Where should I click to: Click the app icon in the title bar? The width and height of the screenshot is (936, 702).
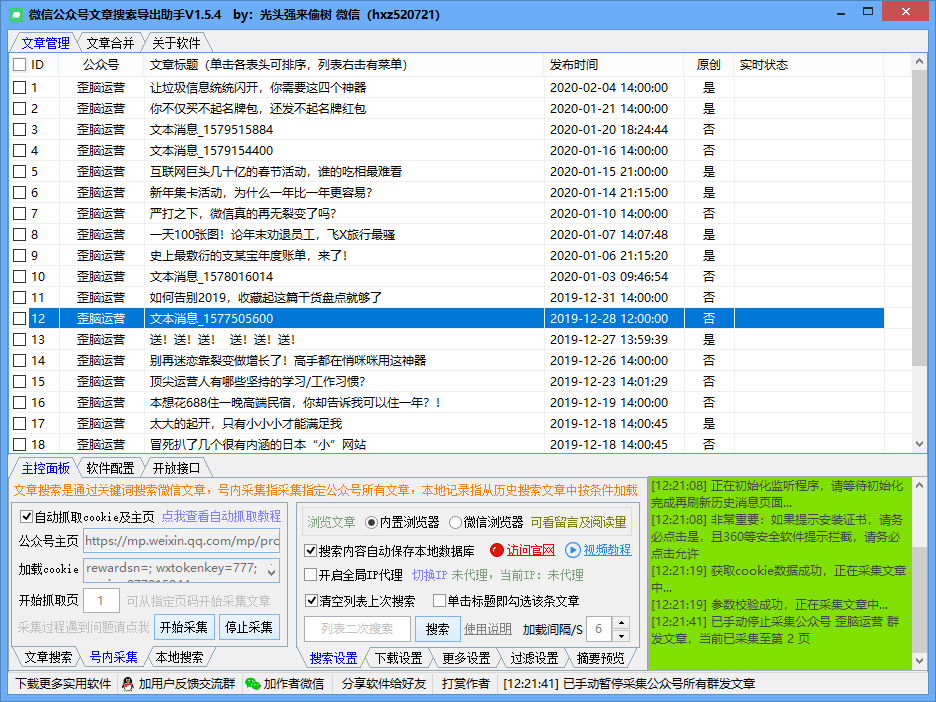(16, 14)
